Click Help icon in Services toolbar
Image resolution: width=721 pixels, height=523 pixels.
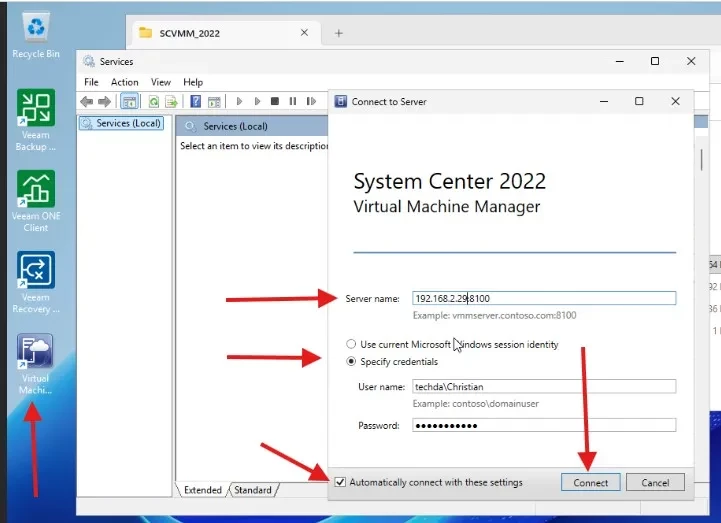pyautogui.click(x=195, y=101)
